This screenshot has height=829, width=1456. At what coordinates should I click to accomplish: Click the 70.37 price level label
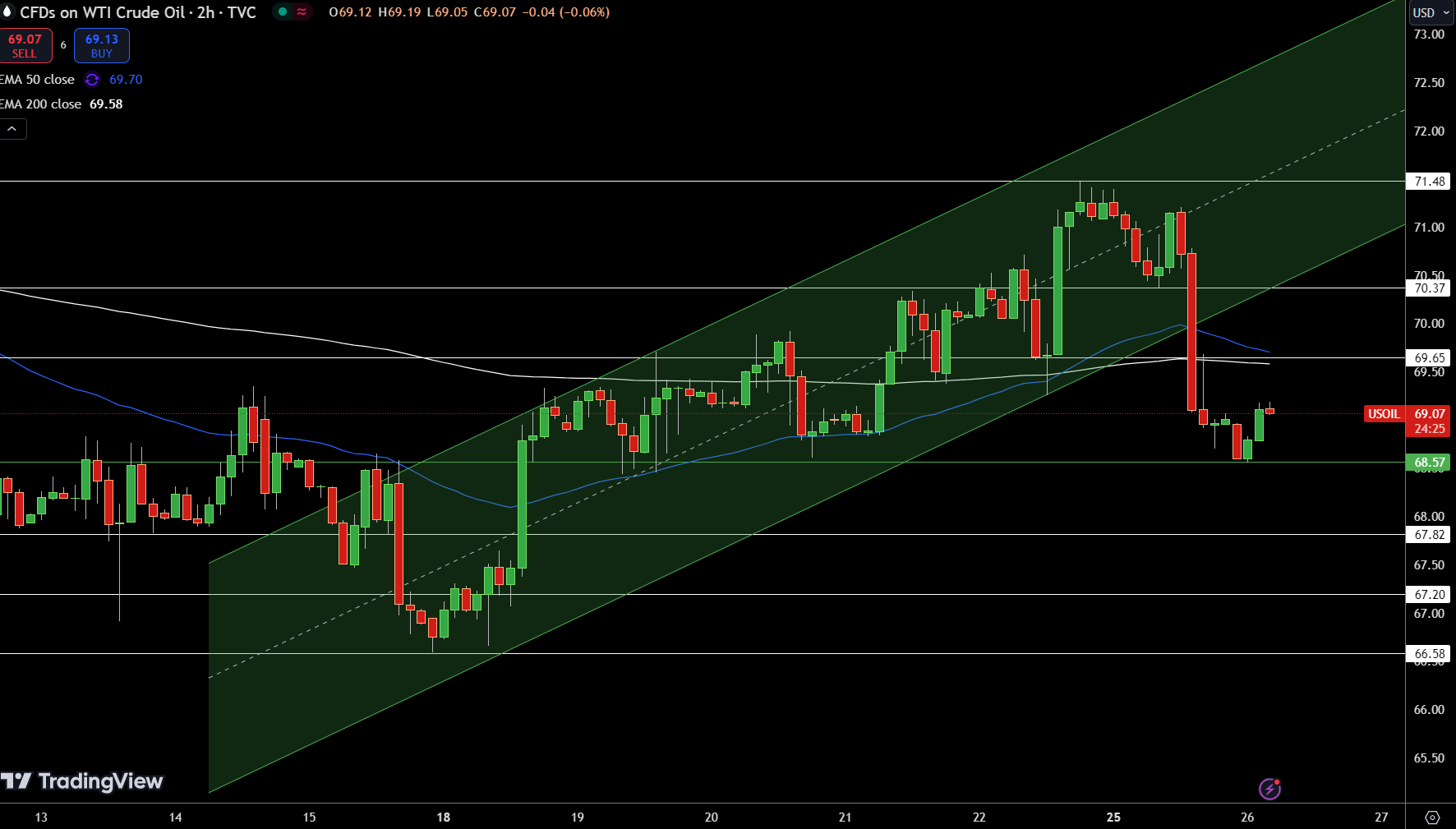(1430, 288)
